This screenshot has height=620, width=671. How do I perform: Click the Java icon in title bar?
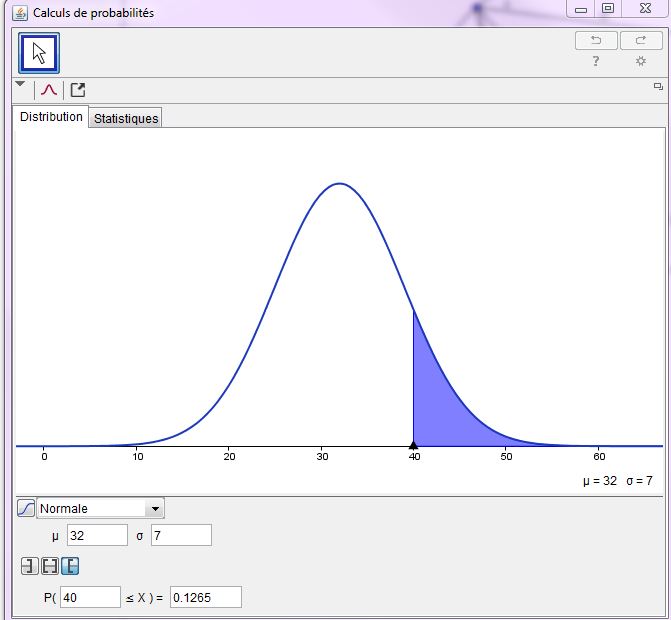tap(20, 12)
